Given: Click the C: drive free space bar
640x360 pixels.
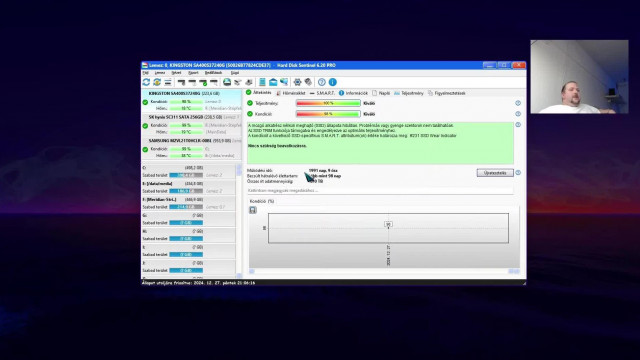Looking at the screenshot, I should (186, 175).
